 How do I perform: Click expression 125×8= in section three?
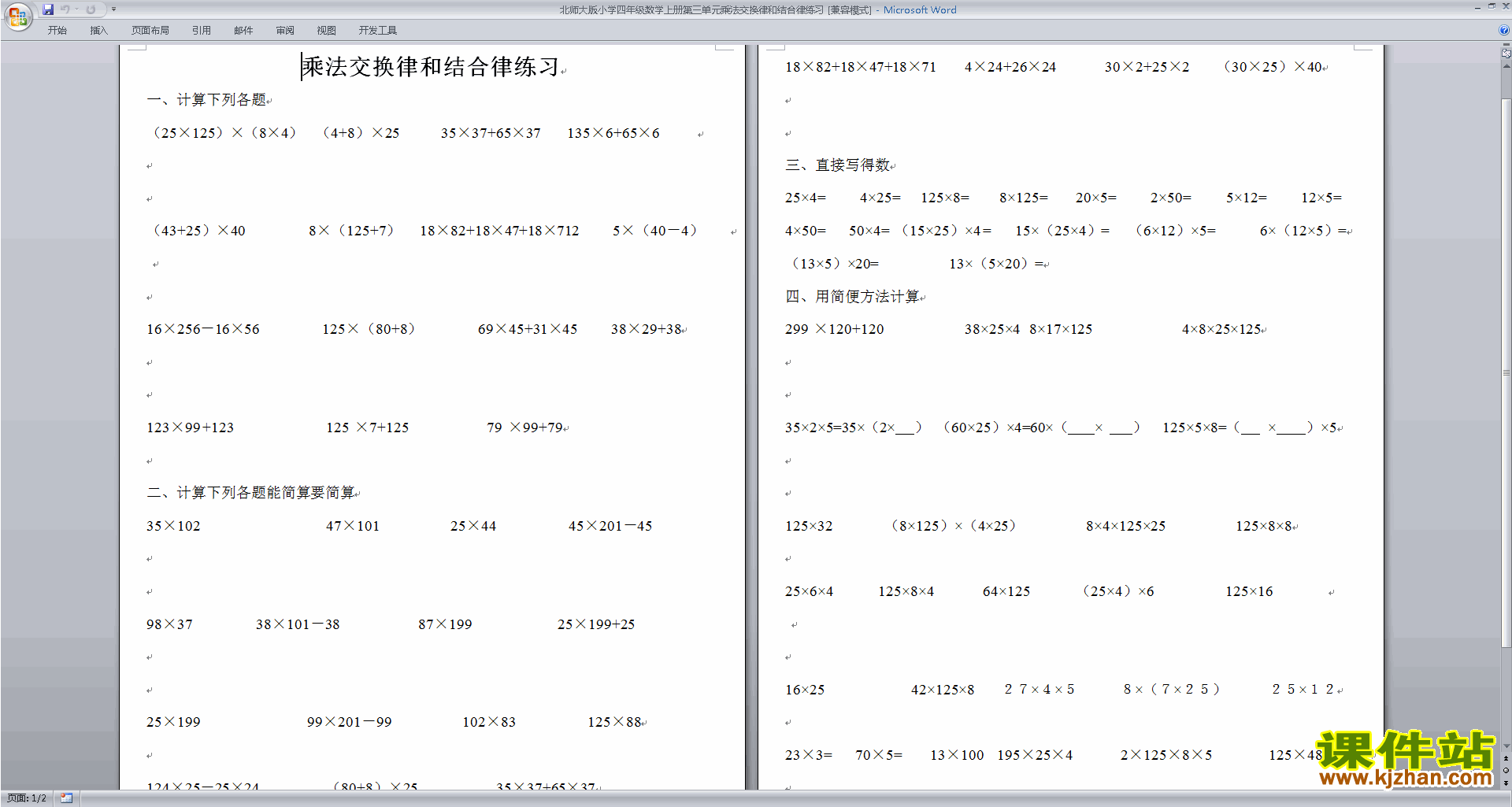(945, 198)
